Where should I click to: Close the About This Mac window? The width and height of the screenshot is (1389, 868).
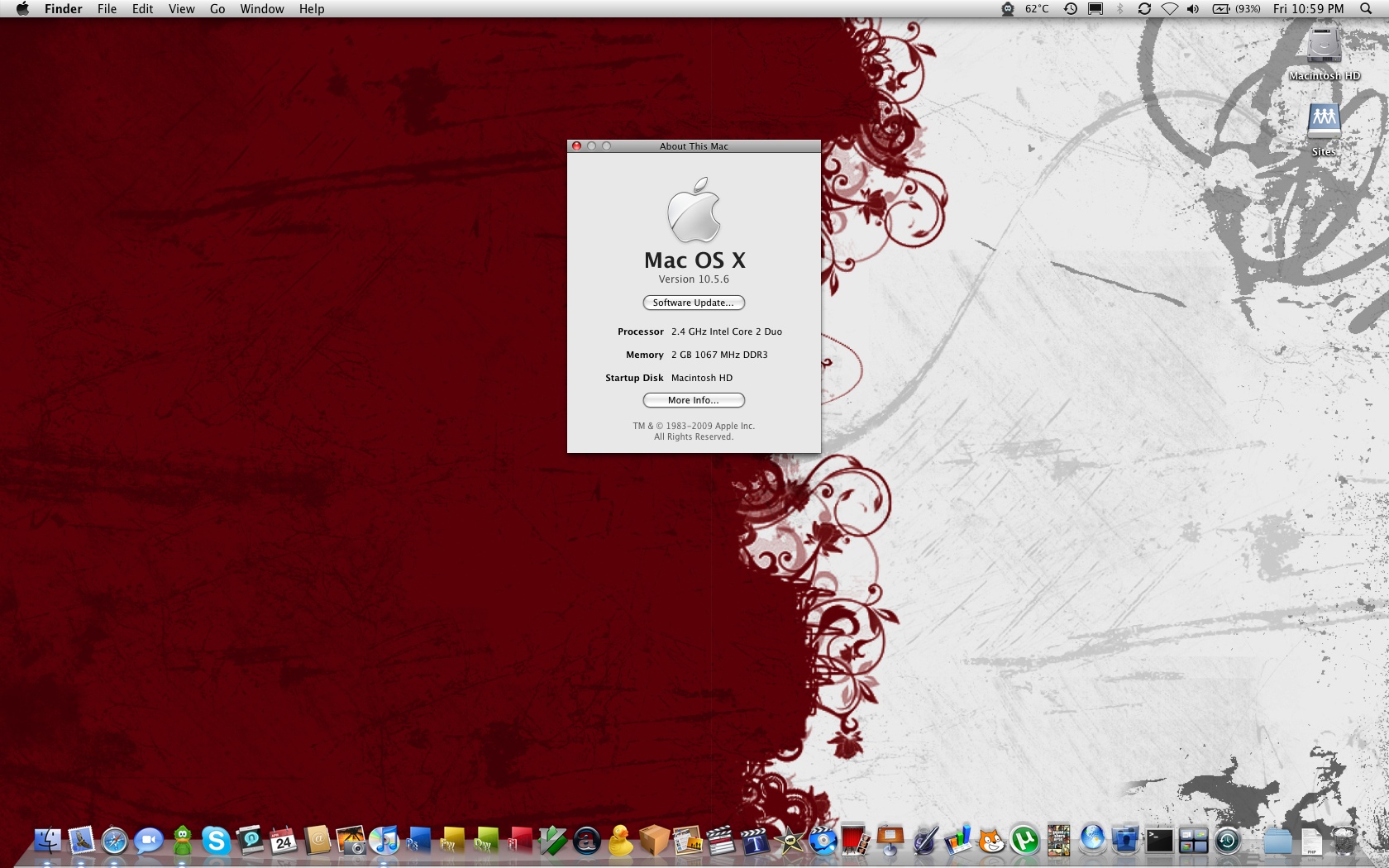[576, 146]
